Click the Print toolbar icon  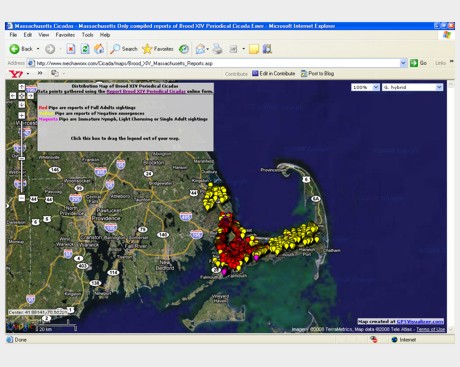(x=218, y=49)
